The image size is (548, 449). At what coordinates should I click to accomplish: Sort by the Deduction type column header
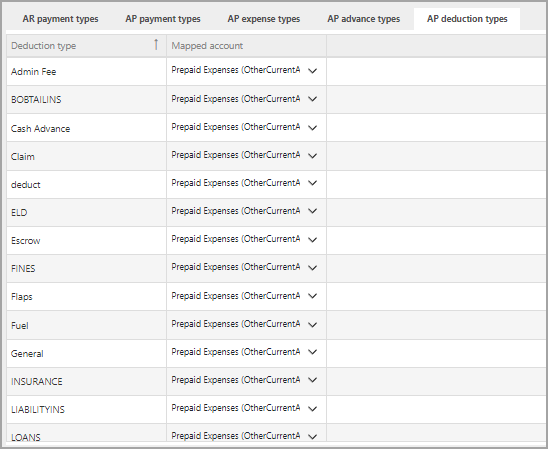point(44,46)
